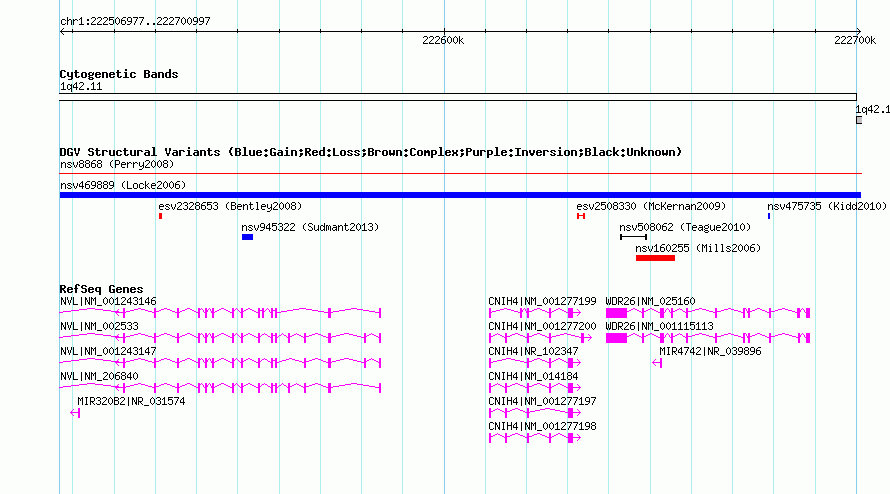Select the NVL|NM_001243147 text label
This screenshot has width=890, height=494.
click(108, 351)
